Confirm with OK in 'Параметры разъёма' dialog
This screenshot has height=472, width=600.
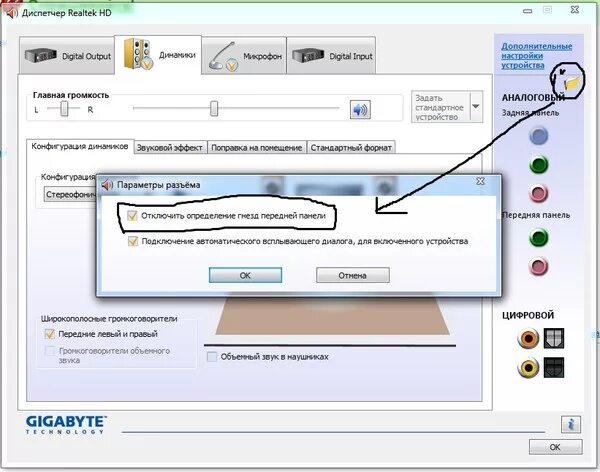[245, 275]
